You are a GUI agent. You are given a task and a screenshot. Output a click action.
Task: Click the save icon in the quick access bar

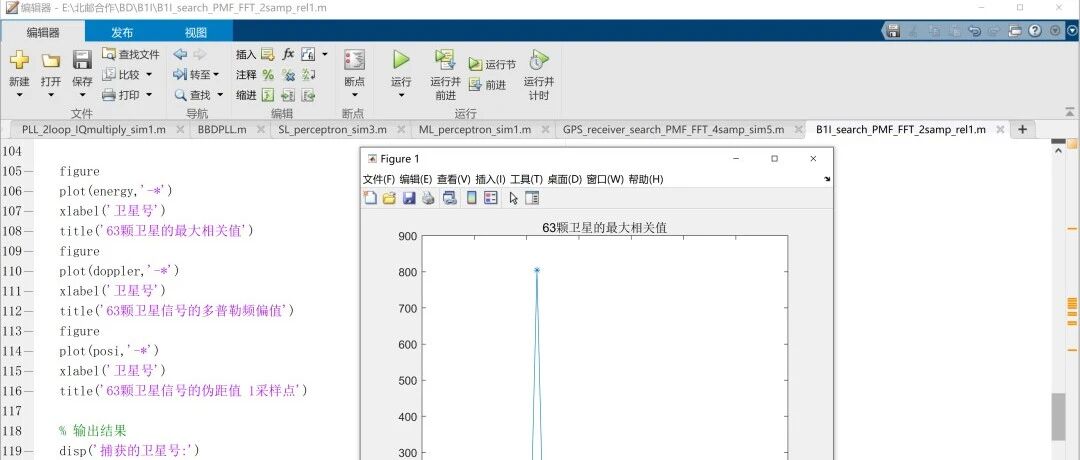coord(893,31)
